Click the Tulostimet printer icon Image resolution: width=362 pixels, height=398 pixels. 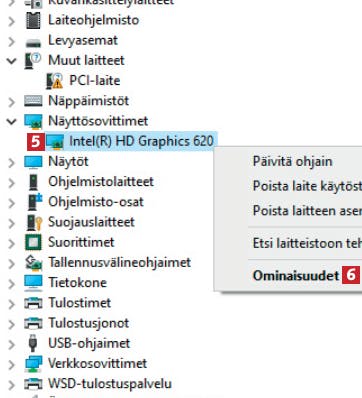click(33, 303)
